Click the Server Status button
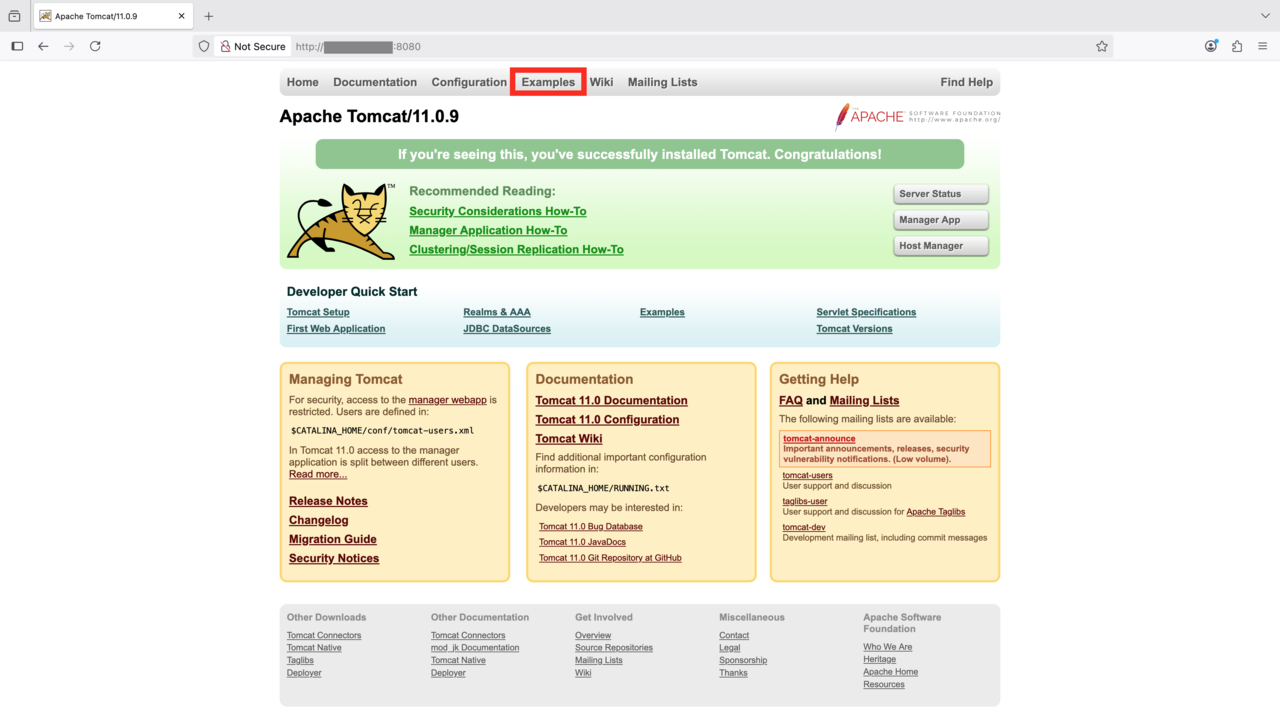This screenshot has height=720, width=1280. click(940, 193)
